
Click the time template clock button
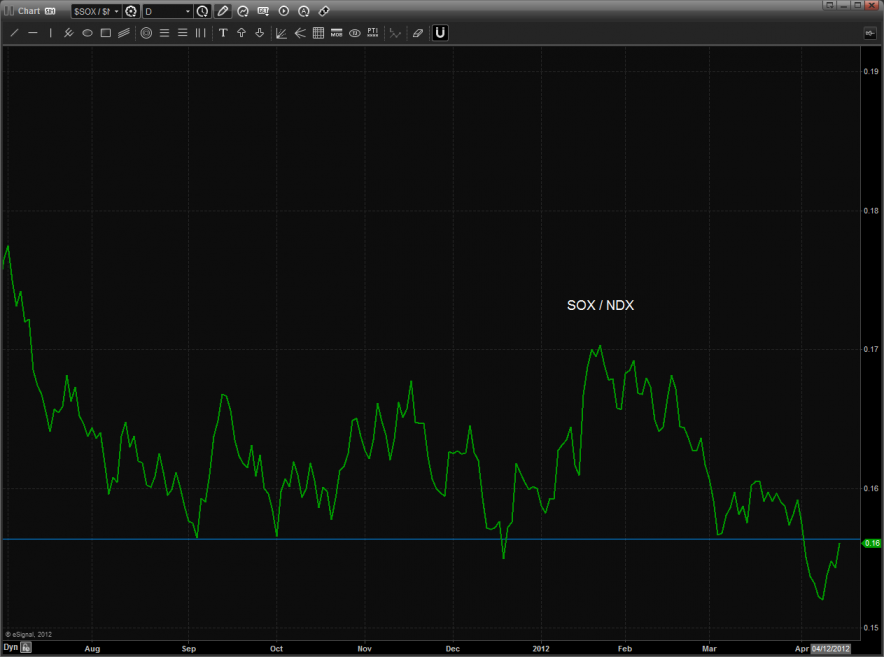pyautogui.click(x=202, y=11)
